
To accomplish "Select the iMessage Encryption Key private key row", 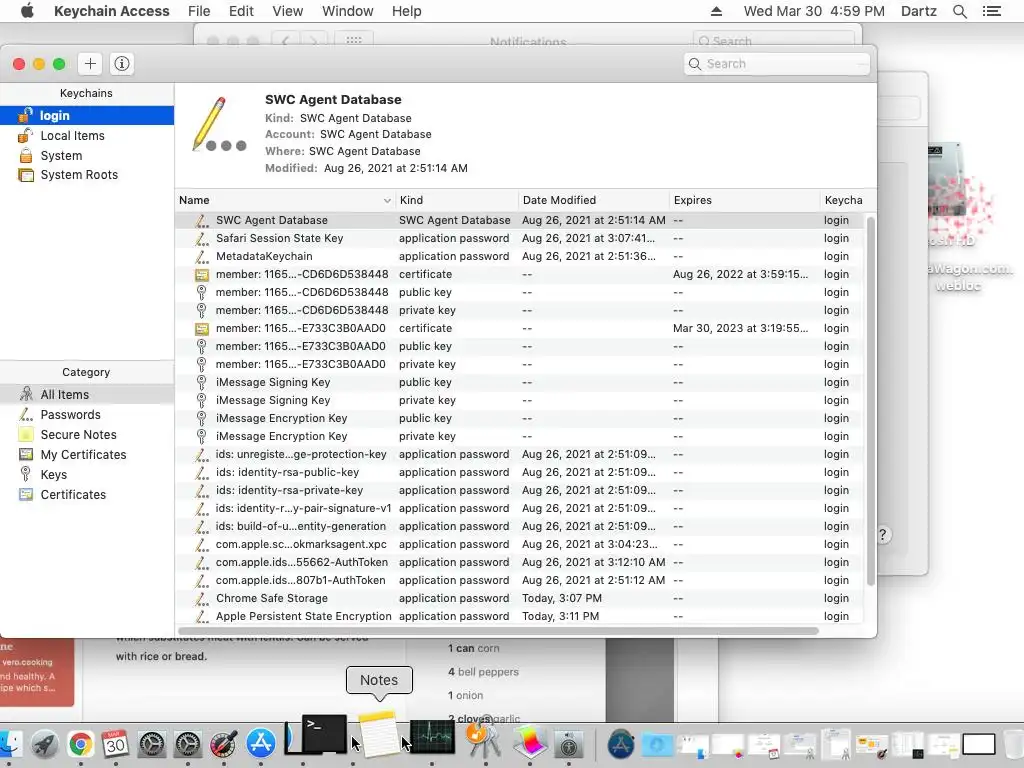I will 520,436.
